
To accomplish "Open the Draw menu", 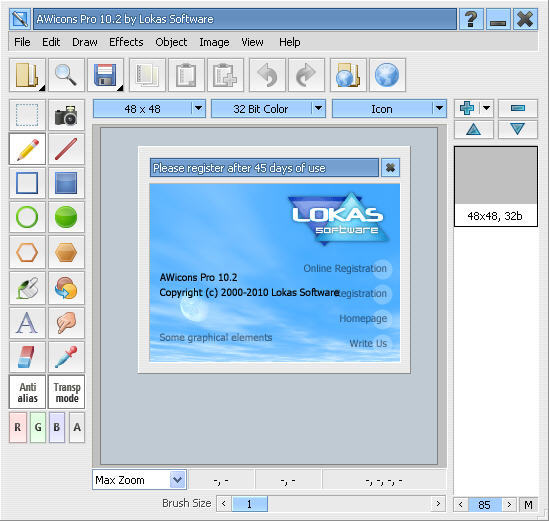I will pos(85,42).
